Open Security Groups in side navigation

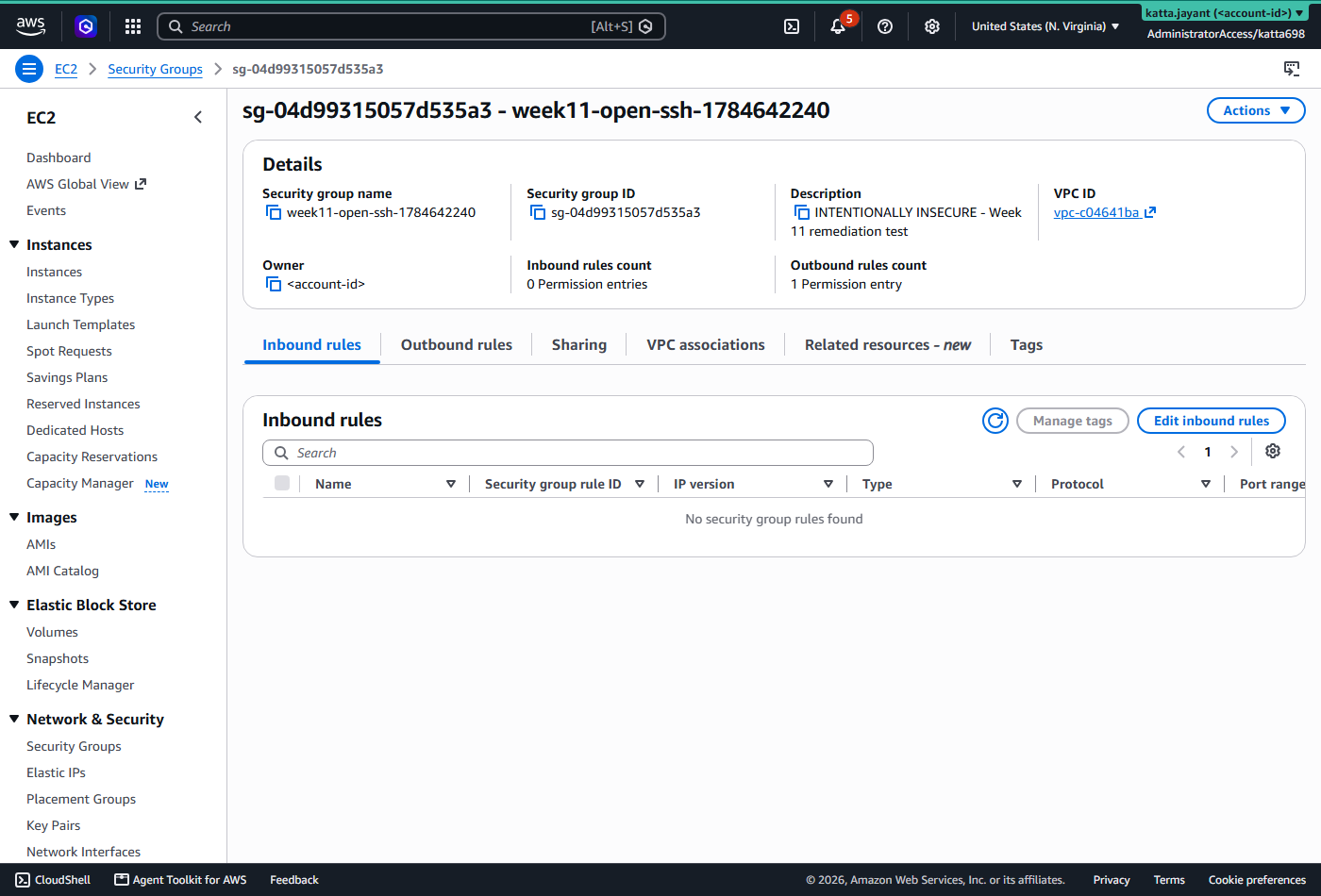coord(74,746)
